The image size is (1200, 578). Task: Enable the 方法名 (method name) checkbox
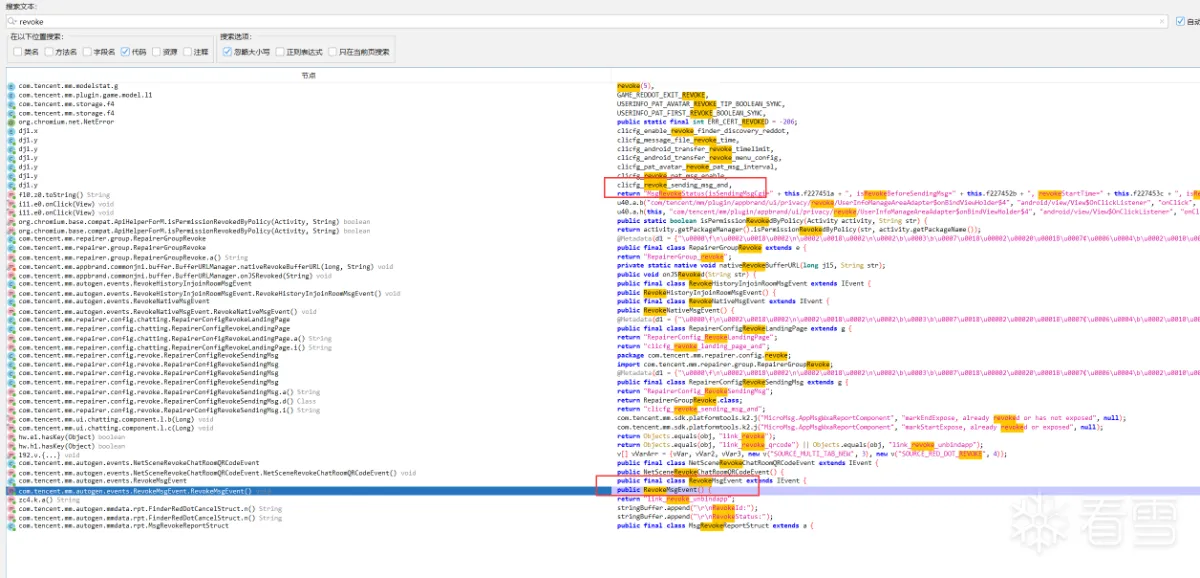click(49, 51)
